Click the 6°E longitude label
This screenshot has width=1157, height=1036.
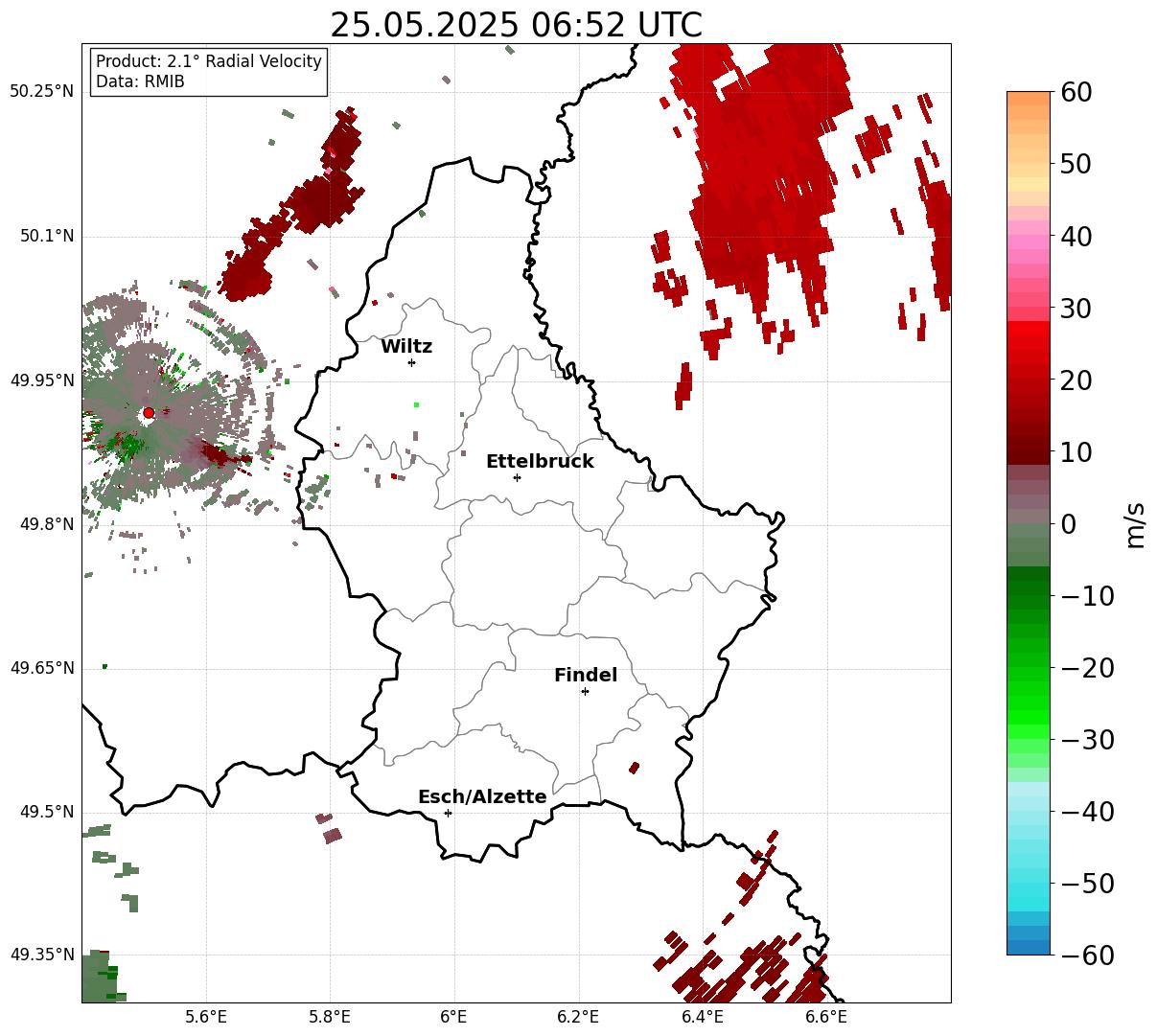(x=454, y=1017)
